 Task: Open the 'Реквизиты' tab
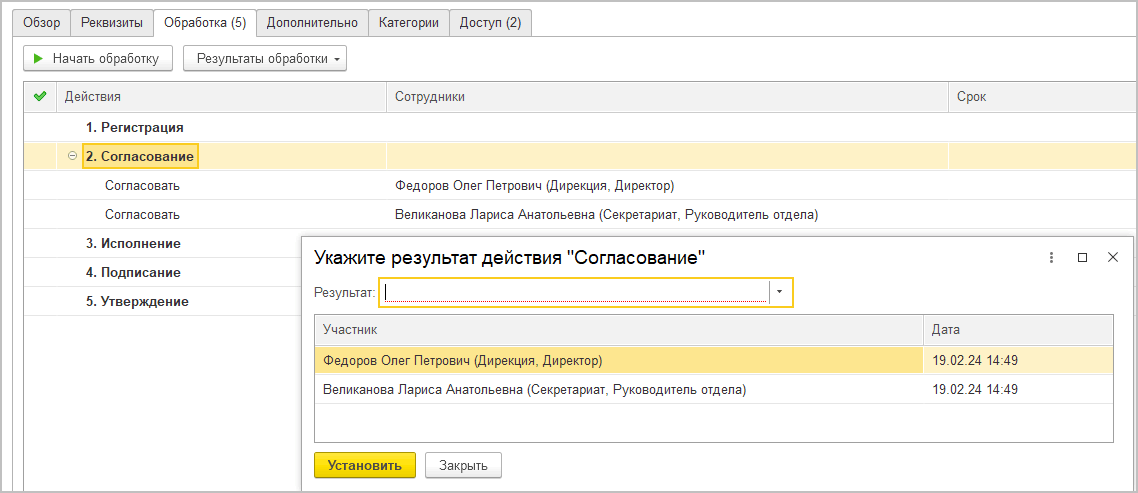[x=111, y=22]
